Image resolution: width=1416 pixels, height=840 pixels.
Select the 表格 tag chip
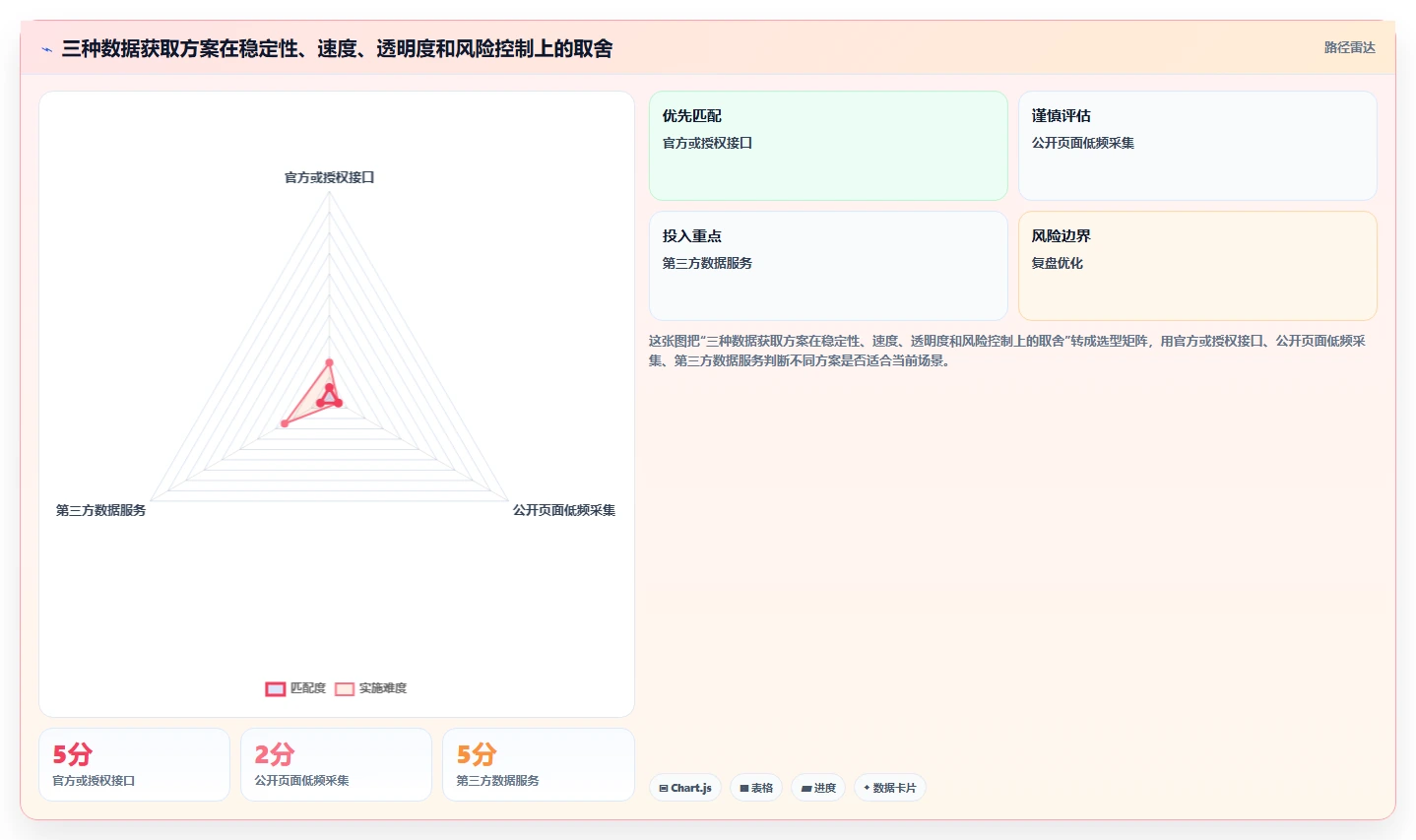(756, 788)
